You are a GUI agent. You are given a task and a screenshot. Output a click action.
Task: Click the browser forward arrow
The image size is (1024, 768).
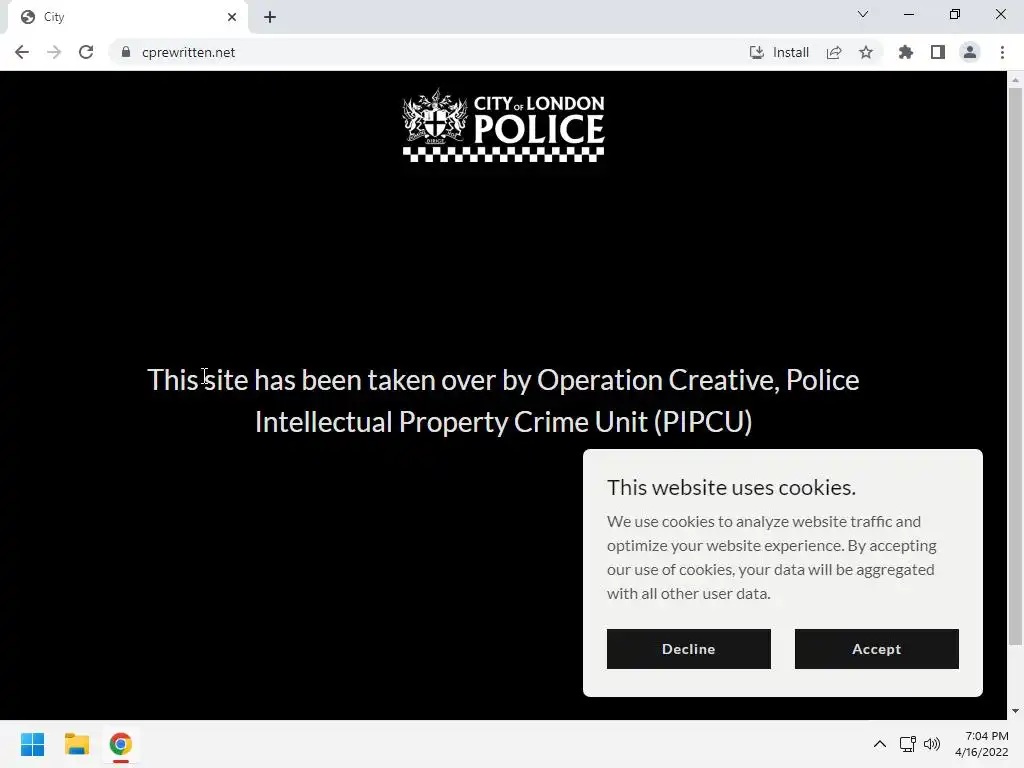coord(54,52)
